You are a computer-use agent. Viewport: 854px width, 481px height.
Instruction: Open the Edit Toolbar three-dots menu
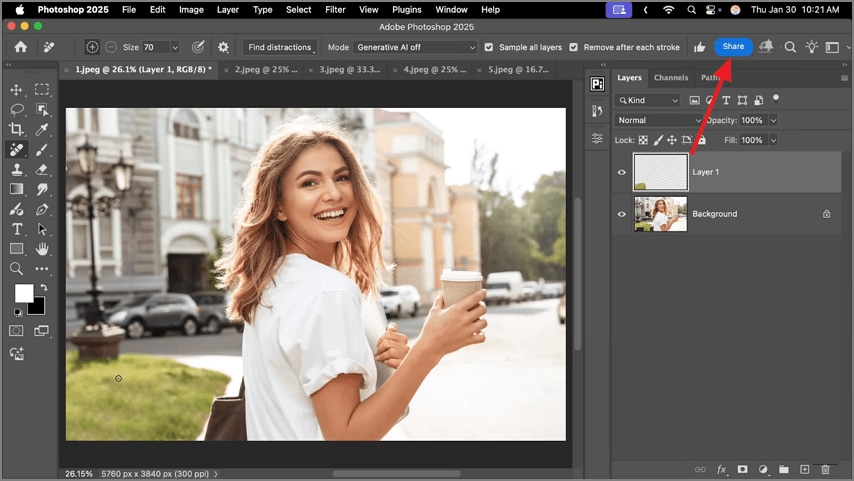[42, 269]
